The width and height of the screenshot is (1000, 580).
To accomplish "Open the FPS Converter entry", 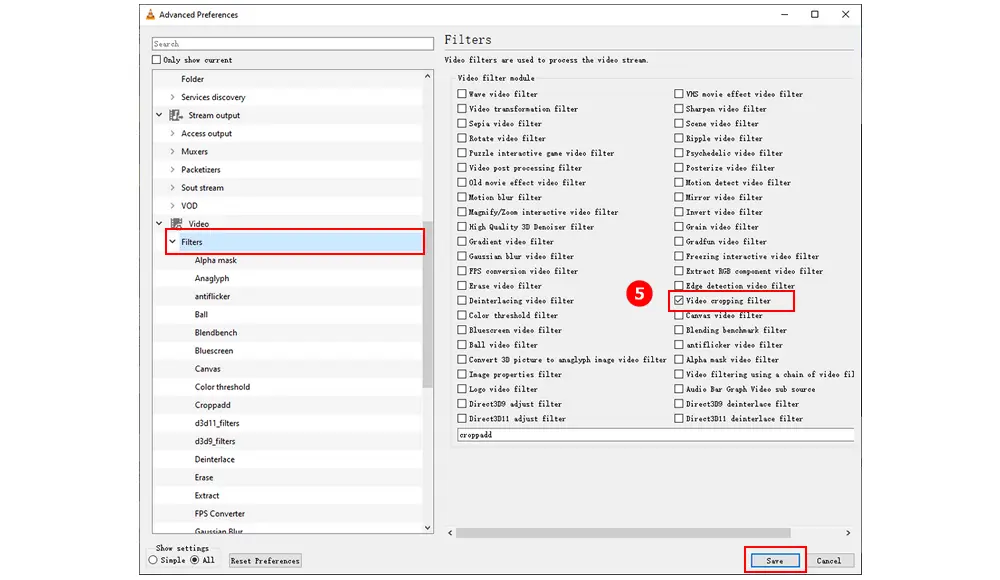I will [219, 513].
